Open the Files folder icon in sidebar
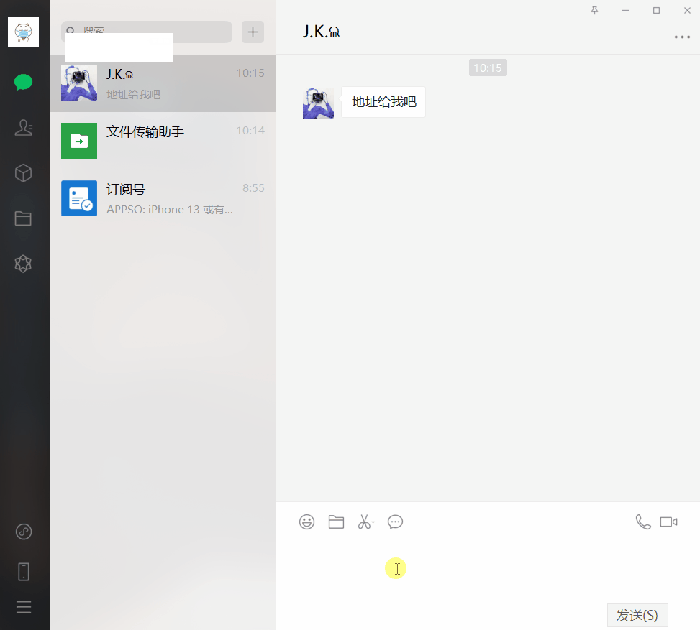 point(23,218)
